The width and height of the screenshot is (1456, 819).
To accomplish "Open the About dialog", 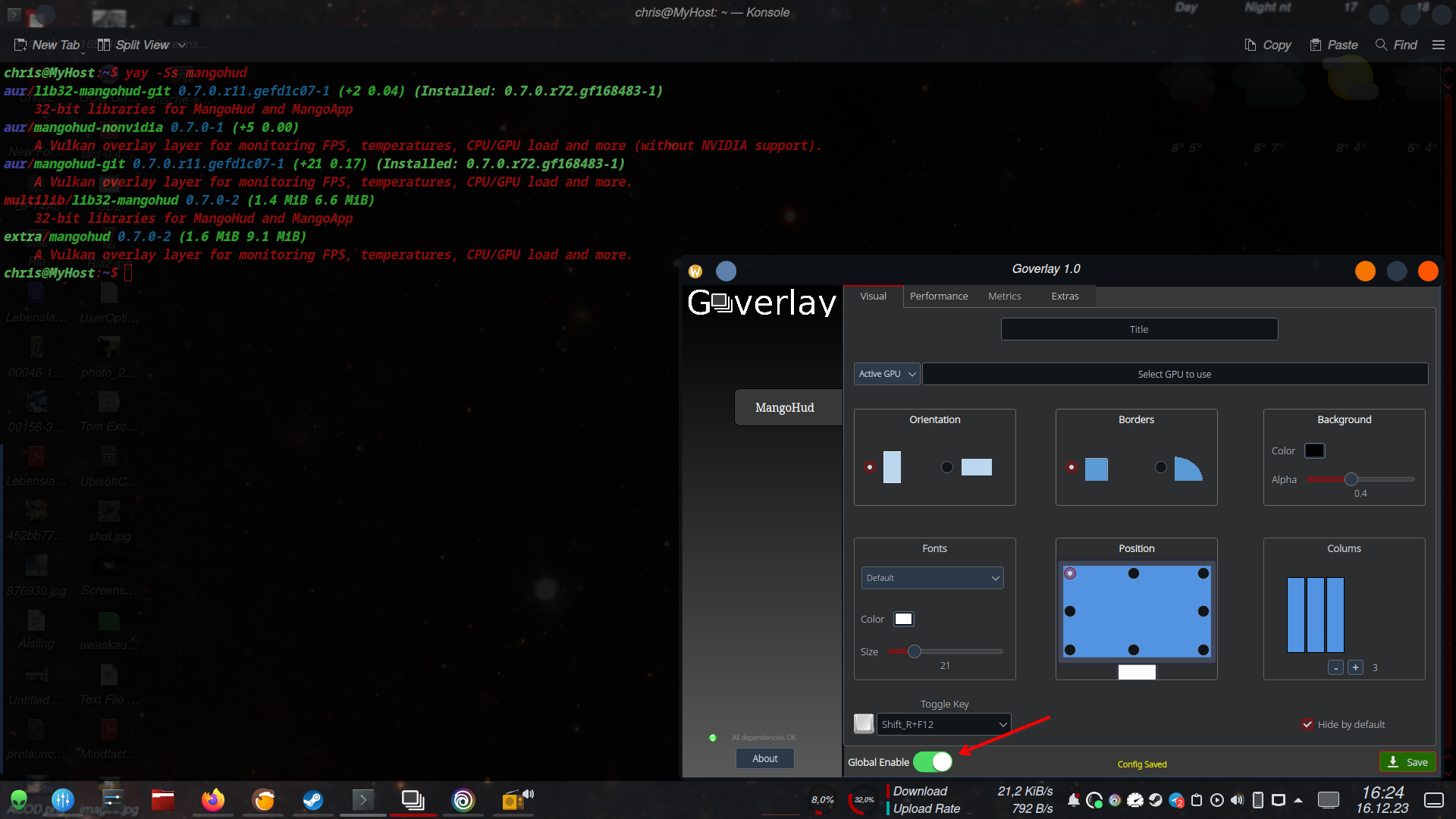I will point(764,758).
